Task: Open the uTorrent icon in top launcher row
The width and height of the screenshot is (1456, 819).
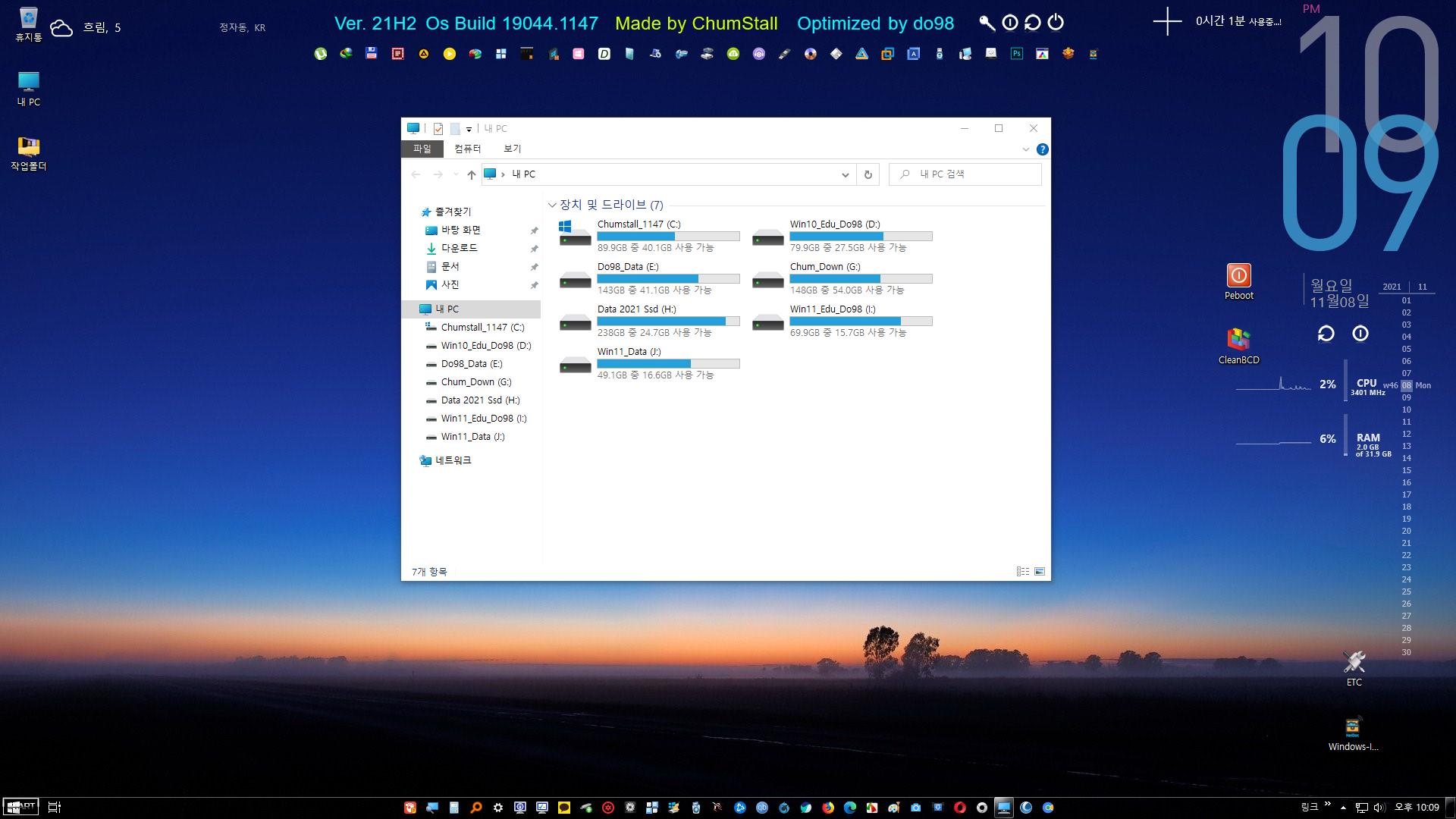Action: point(321,54)
